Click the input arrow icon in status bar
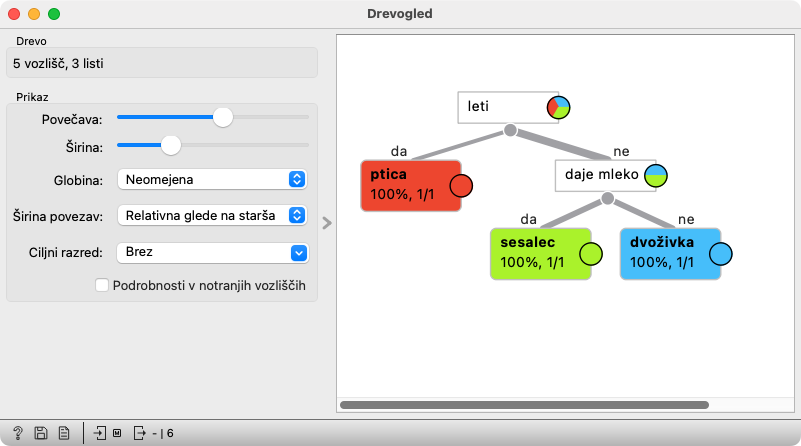 (x=100, y=433)
